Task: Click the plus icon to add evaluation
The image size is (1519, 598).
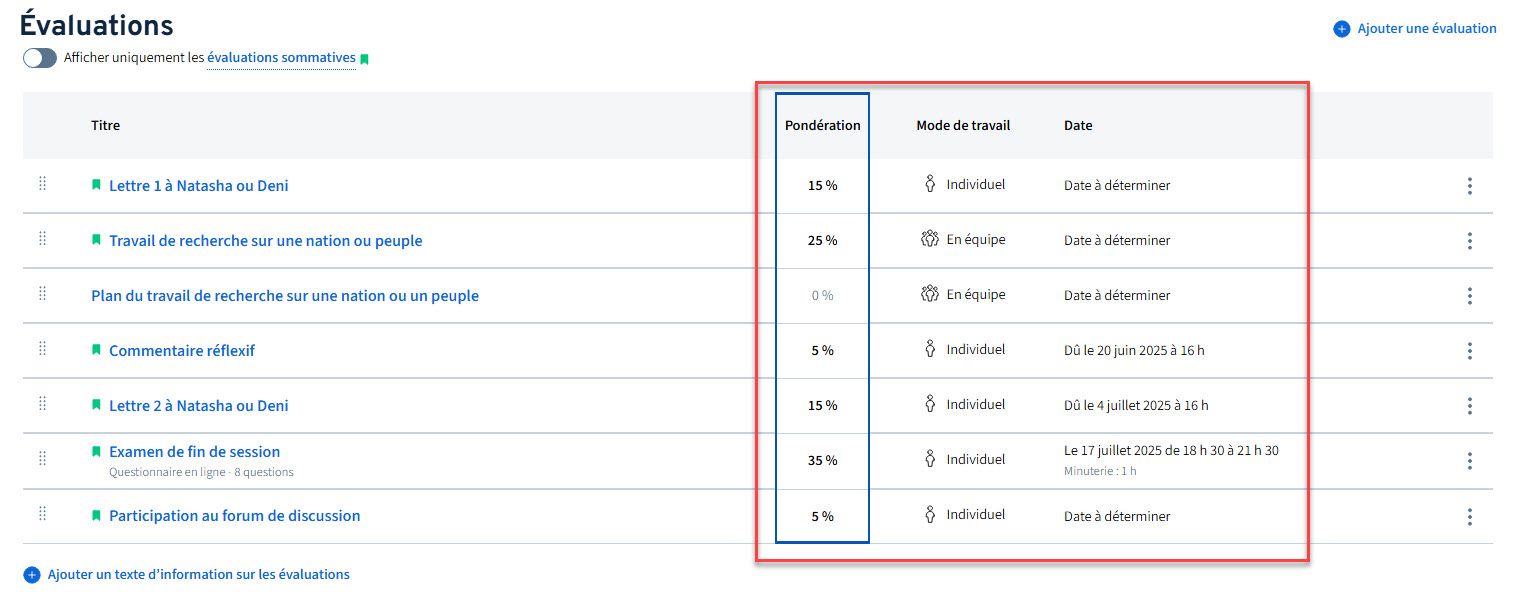Action: coord(1342,29)
